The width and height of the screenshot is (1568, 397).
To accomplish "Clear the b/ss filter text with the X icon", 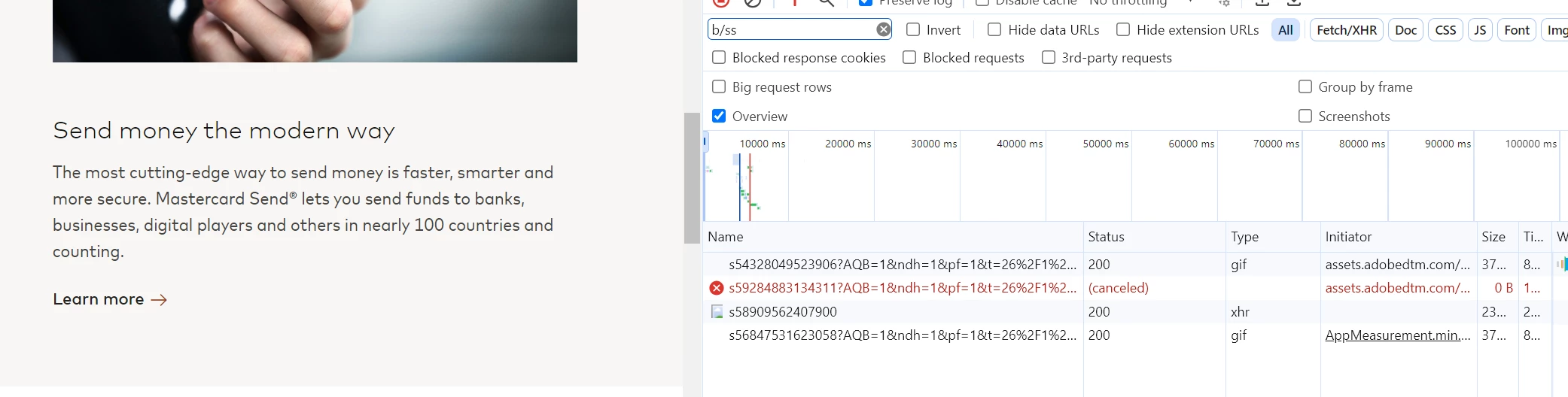I will 884,29.
